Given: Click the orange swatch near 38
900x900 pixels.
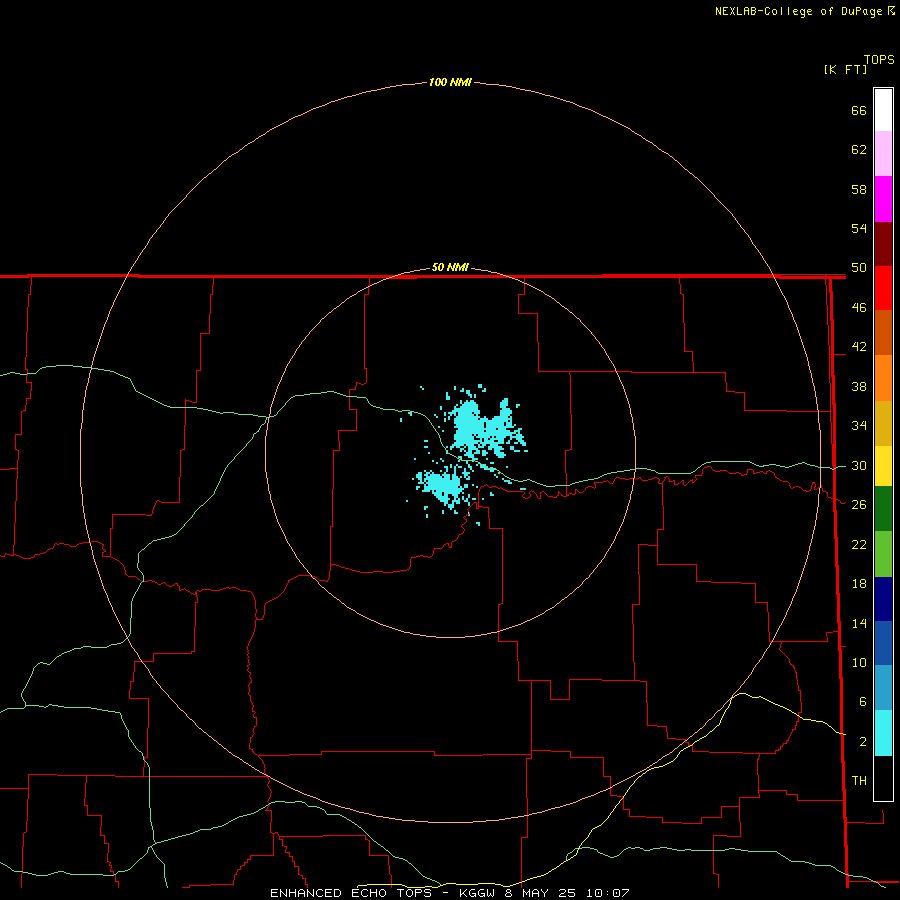Looking at the screenshot, I should [883, 378].
